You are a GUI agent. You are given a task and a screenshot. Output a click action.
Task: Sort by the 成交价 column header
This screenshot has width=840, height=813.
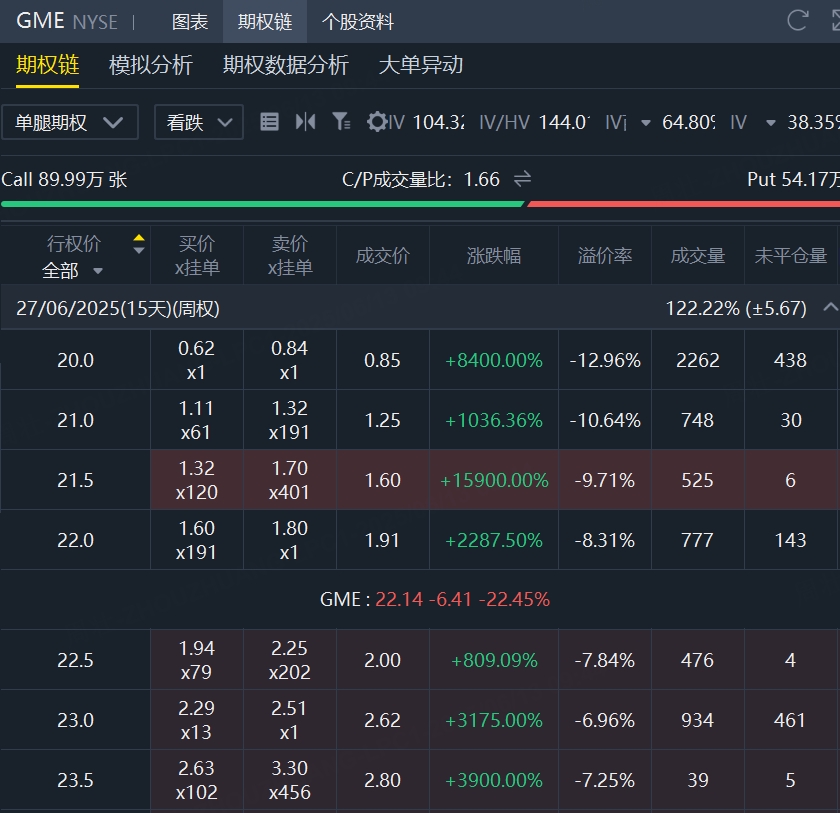point(382,255)
